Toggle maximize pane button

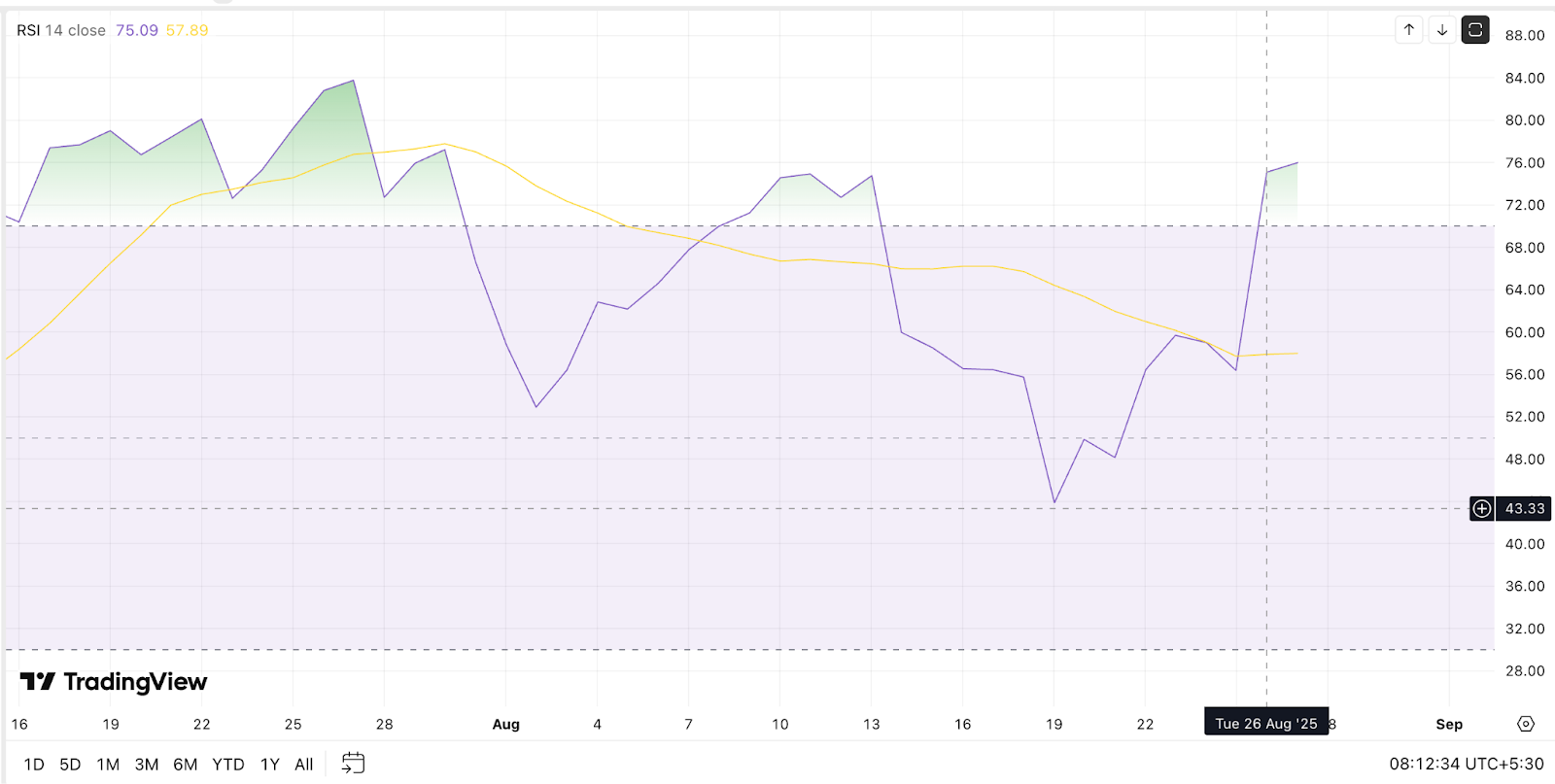[x=1475, y=30]
